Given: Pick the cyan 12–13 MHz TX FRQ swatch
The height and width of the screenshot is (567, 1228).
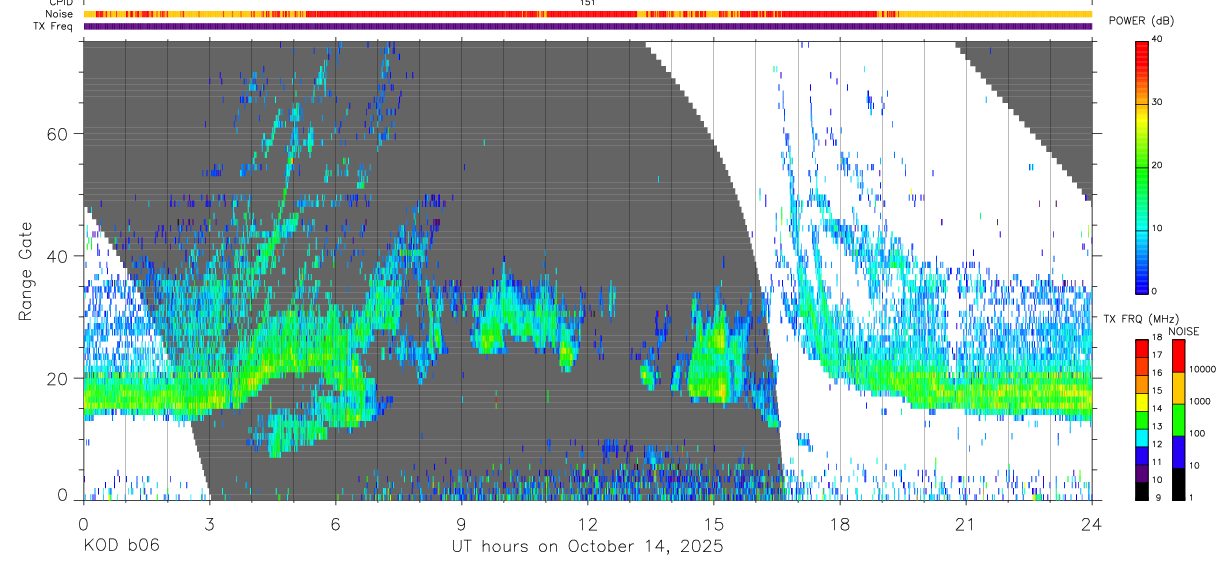Looking at the screenshot, I should click(x=1142, y=437).
